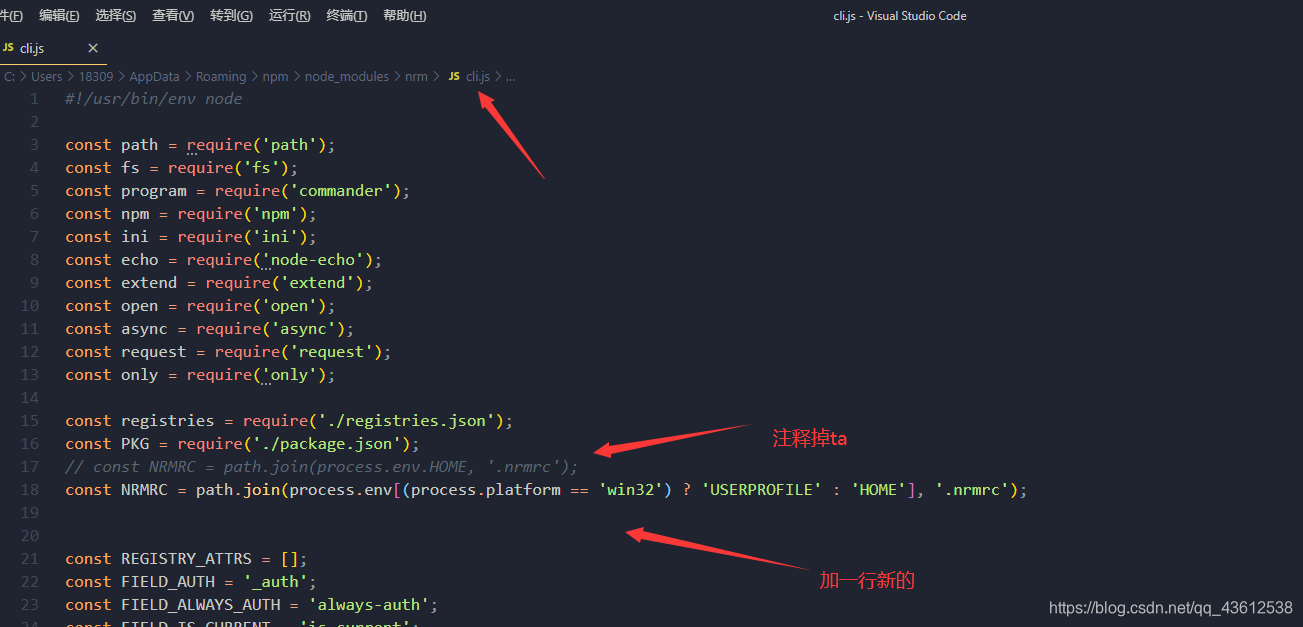
Task: Open the node_modules breadcrumb segment
Action: [x=347, y=76]
